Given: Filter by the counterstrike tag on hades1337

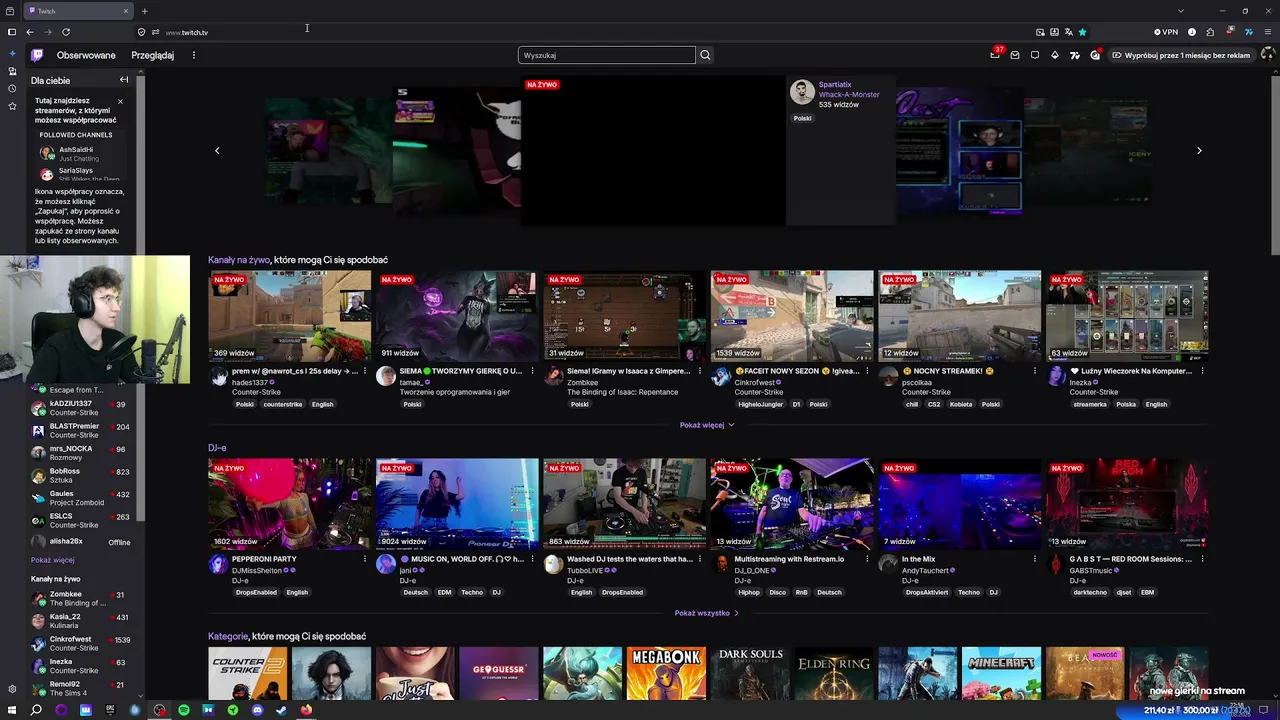Looking at the screenshot, I should pos(283,404).
